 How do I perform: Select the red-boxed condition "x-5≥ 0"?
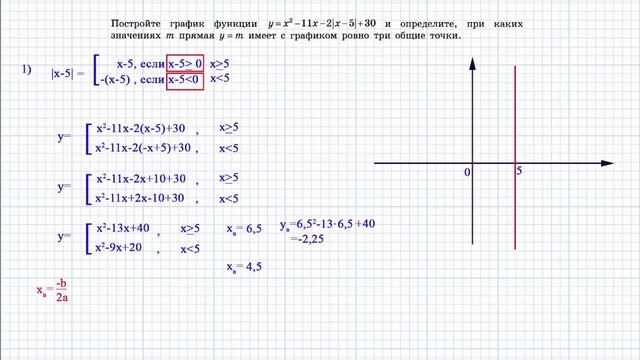[185, 63]
